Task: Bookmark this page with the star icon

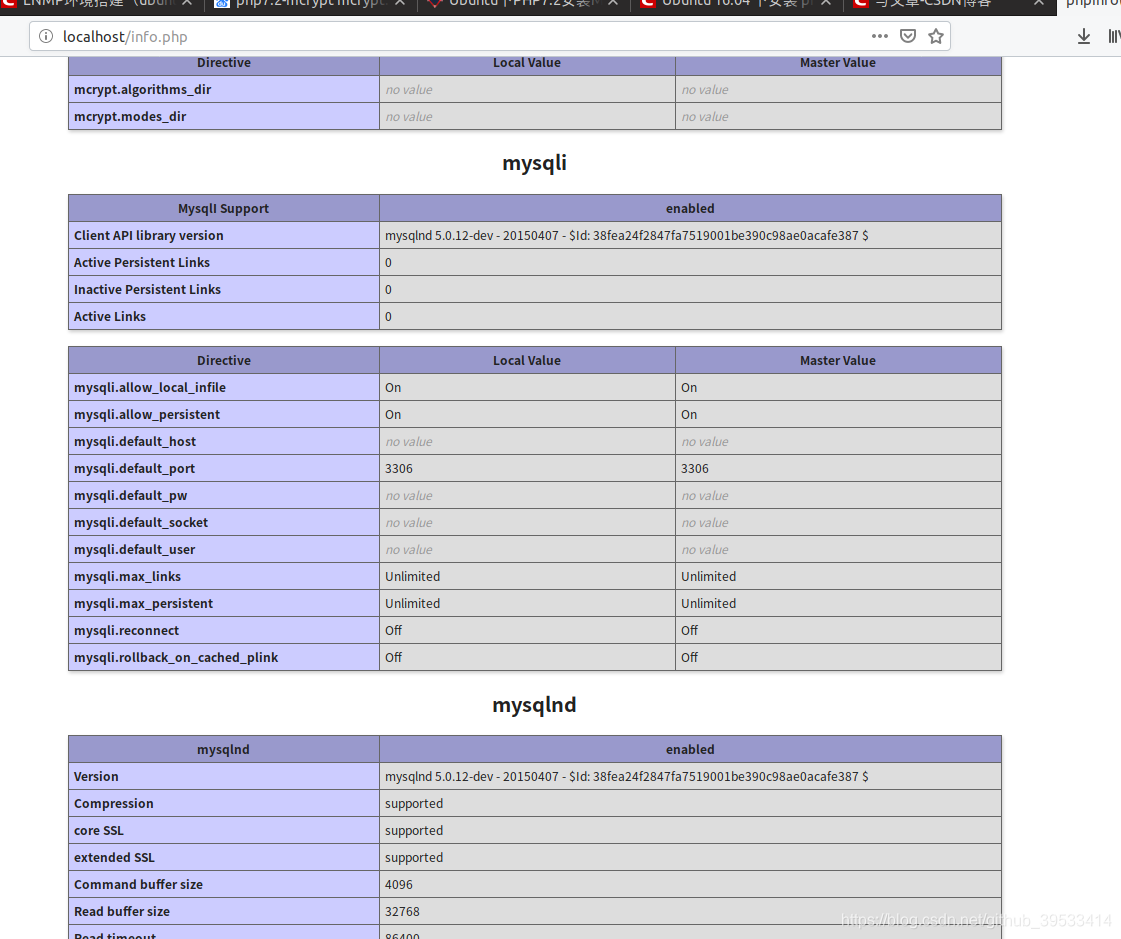Action: pyautogui.click(x=936, y=36)
